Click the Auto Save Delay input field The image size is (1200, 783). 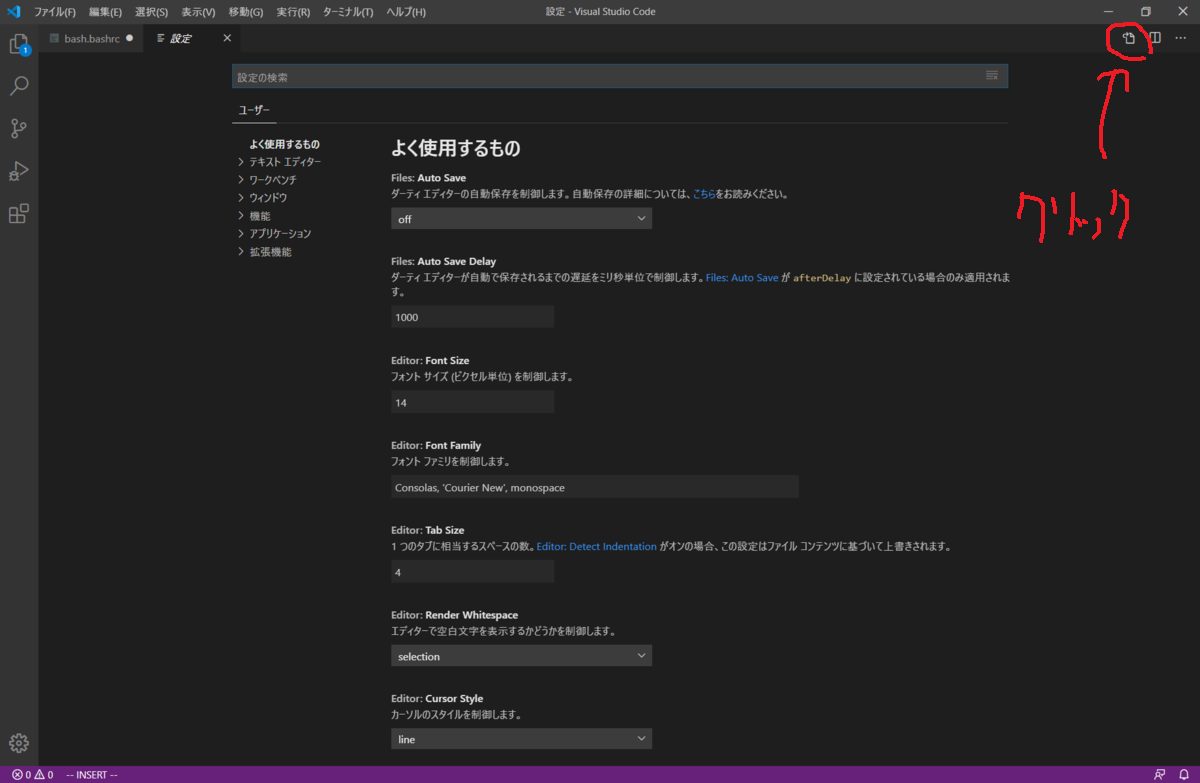tap(472, 317)
